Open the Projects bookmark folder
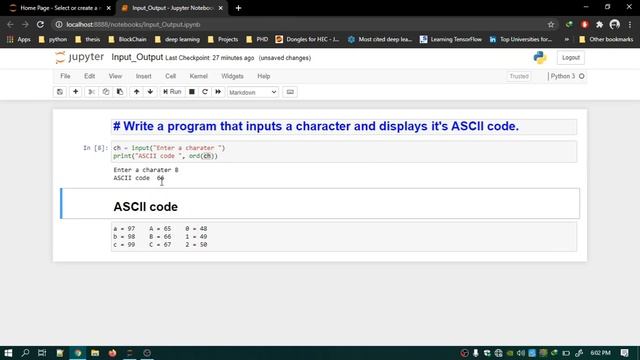Screen dimensions: 640x360 coord(223,40)
